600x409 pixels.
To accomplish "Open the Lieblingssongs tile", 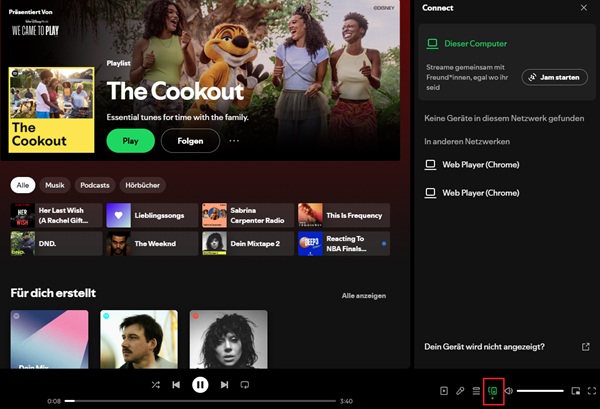I will click(x=152, y=215).
